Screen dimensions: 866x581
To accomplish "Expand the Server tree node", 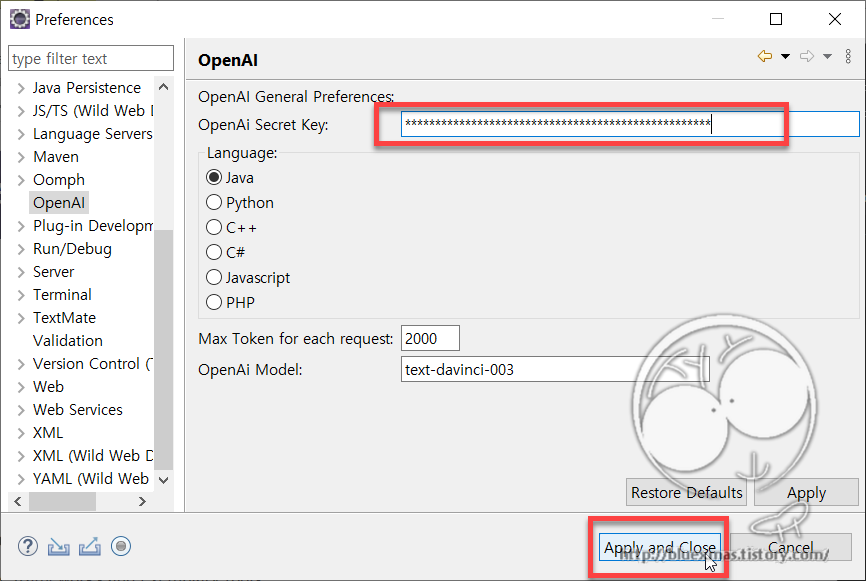I will pyautogui.click(x=21, y=272).
